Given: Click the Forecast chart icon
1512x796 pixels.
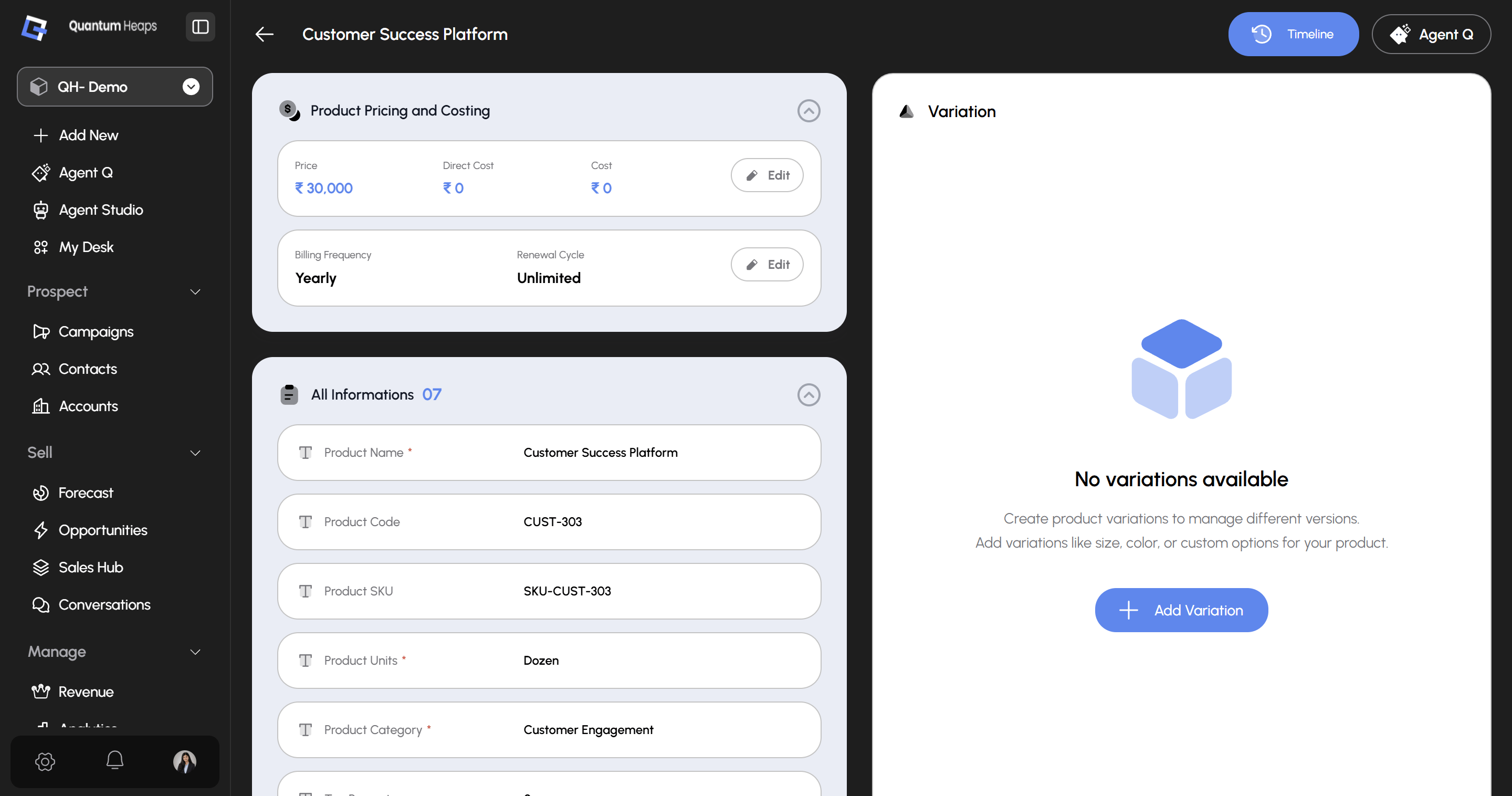Looking at the screenshot, I should coord(40,493).
